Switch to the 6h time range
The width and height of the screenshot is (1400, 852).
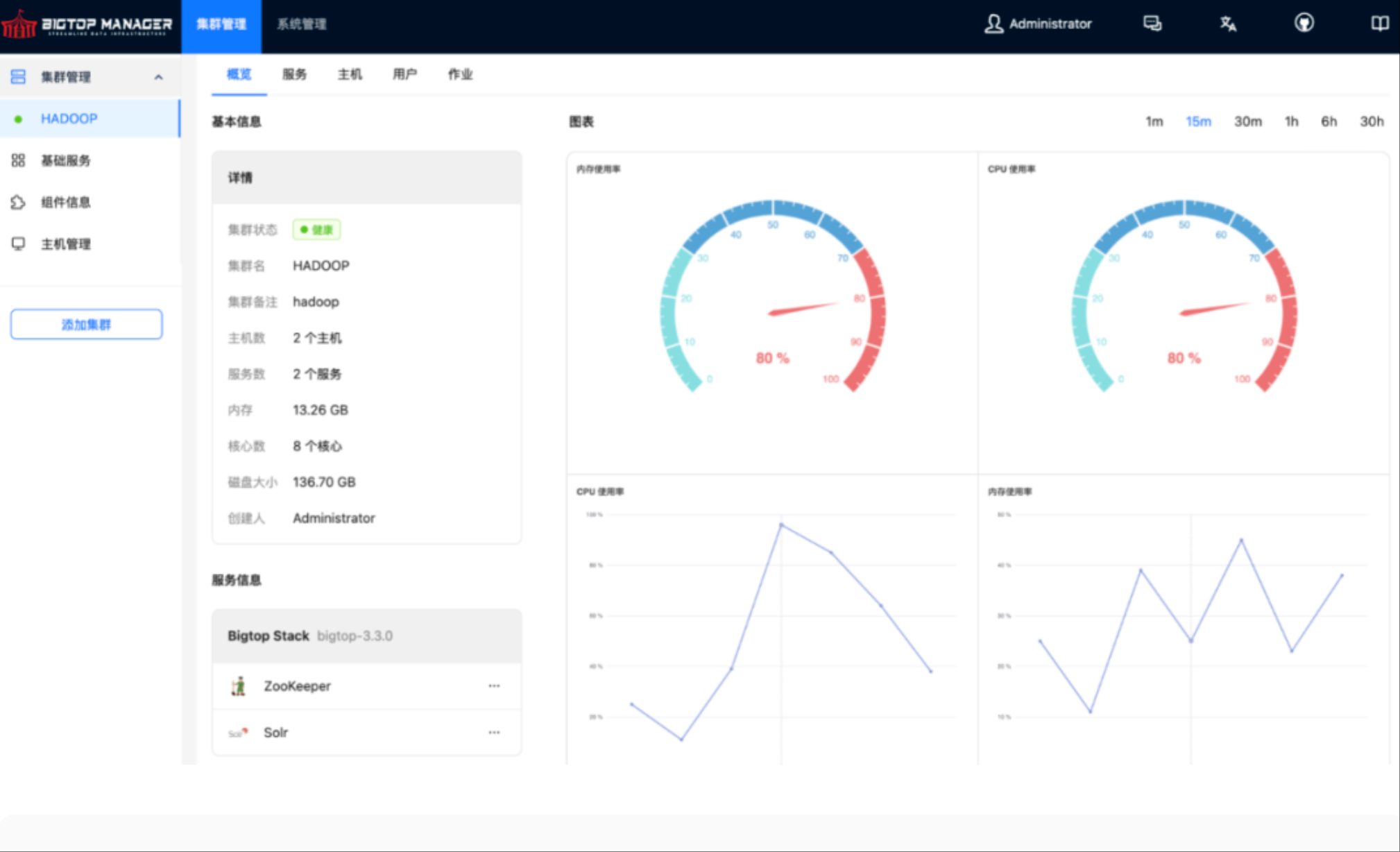(1329, 121)
